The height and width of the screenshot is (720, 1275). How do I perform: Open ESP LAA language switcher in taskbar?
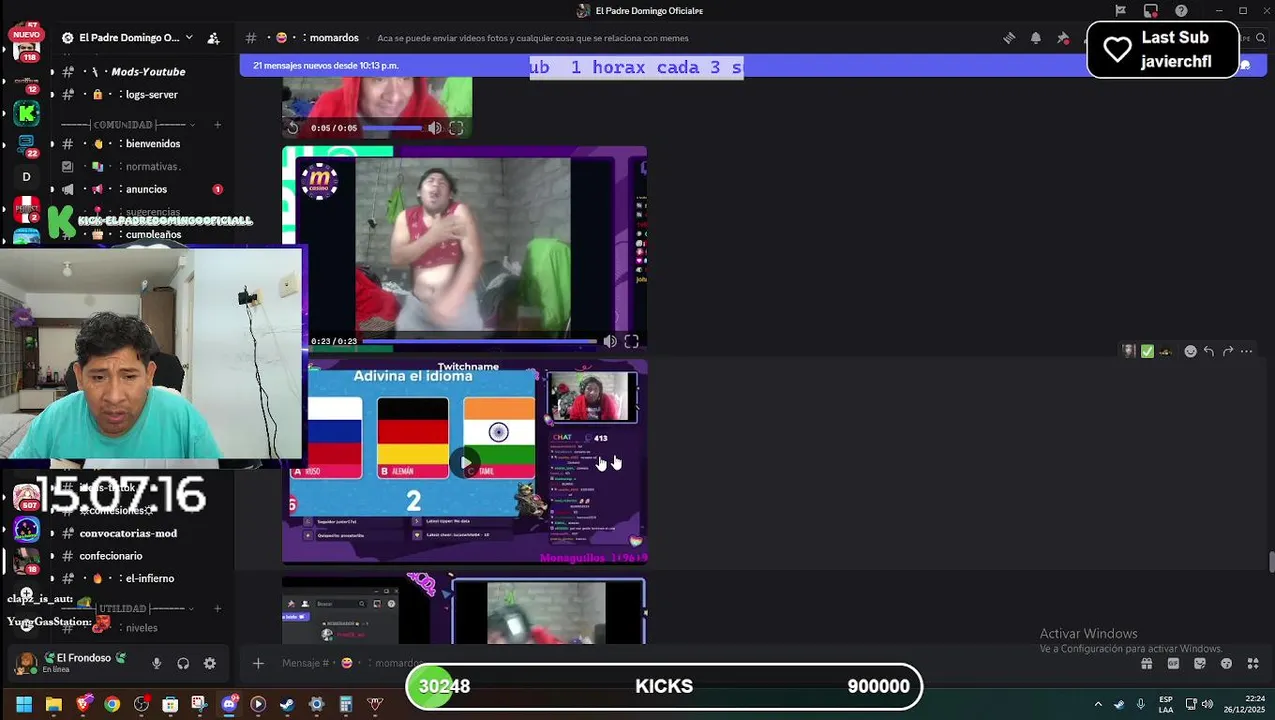(1166, 704)
